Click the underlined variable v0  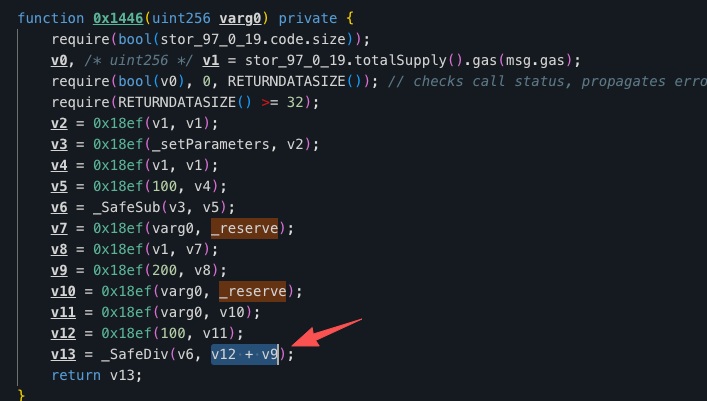coord(59,60)
